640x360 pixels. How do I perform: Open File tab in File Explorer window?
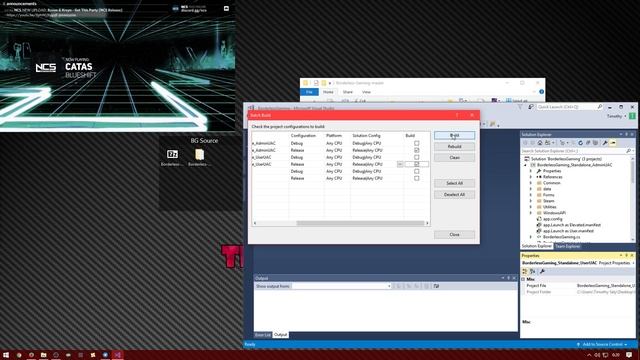(x=309, y=92)
